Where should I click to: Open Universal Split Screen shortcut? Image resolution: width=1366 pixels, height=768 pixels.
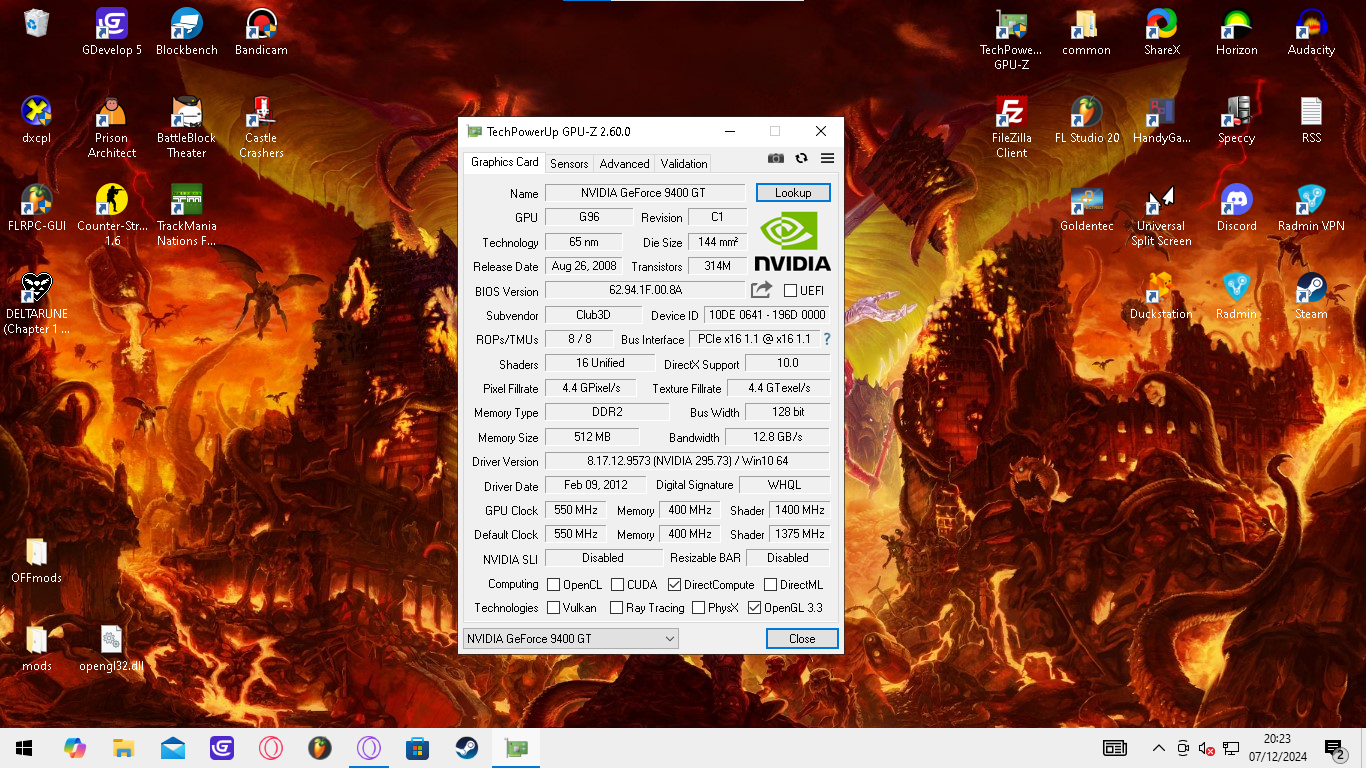tap(1161, 215)
